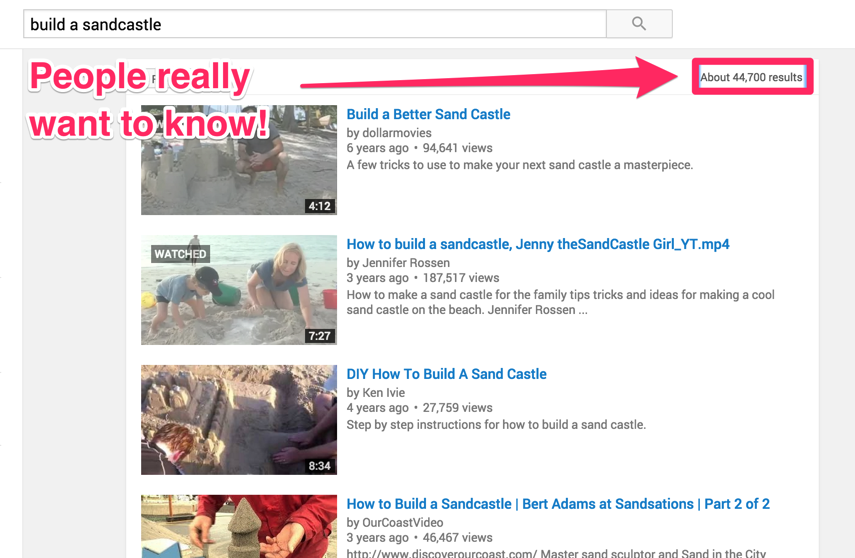Click description 'A few tricks to use to make'

pyautogui.click(x=520, y=165)
